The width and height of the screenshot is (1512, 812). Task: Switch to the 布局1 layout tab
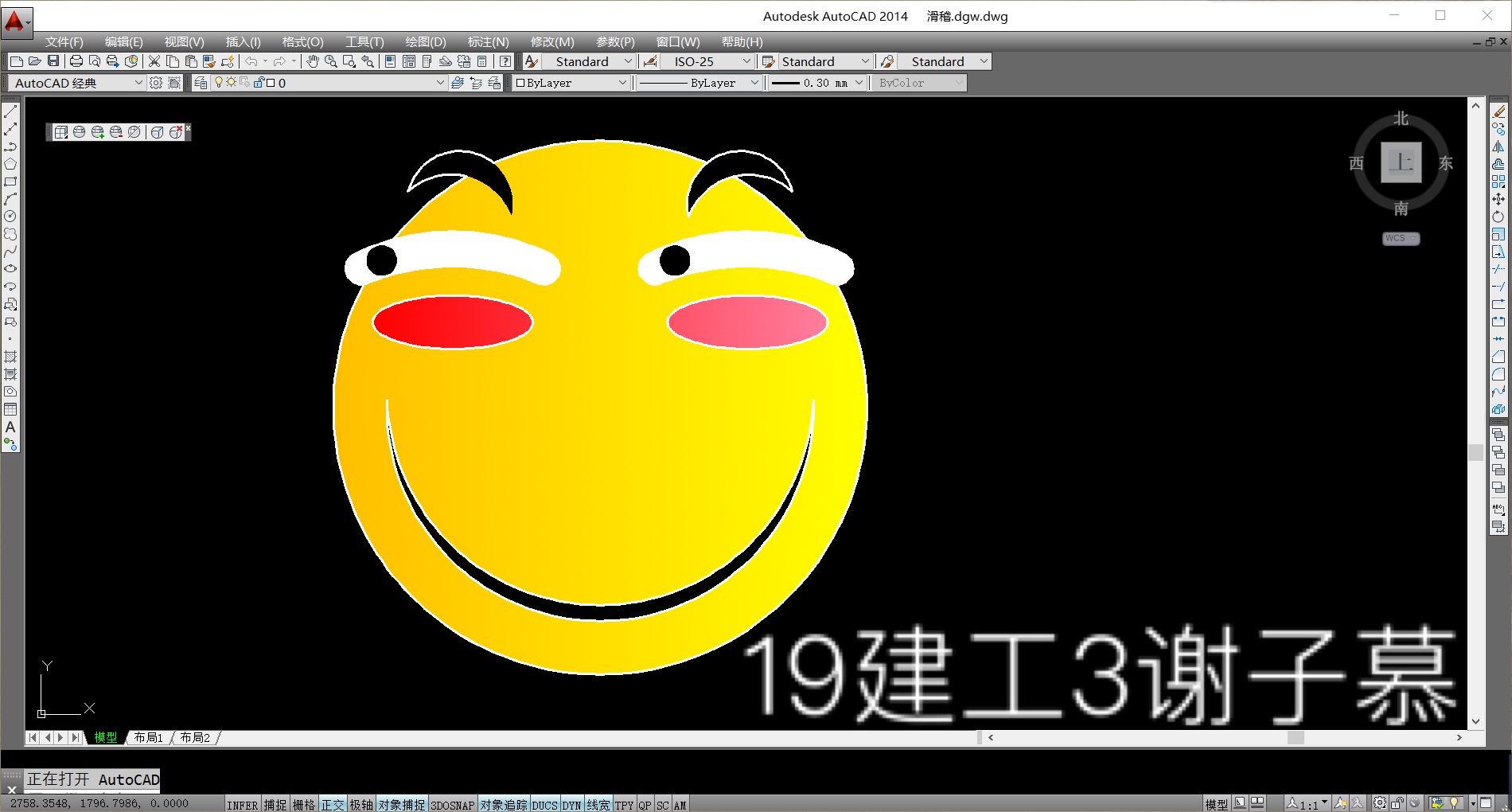tap(148, 738)
